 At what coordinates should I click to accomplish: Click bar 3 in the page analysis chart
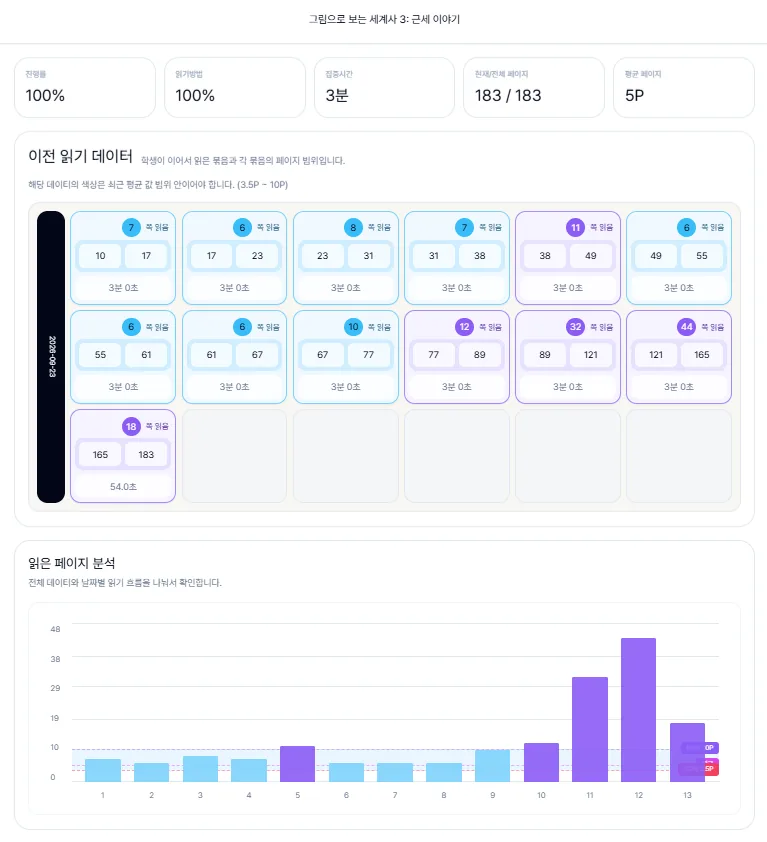(200, 768)
